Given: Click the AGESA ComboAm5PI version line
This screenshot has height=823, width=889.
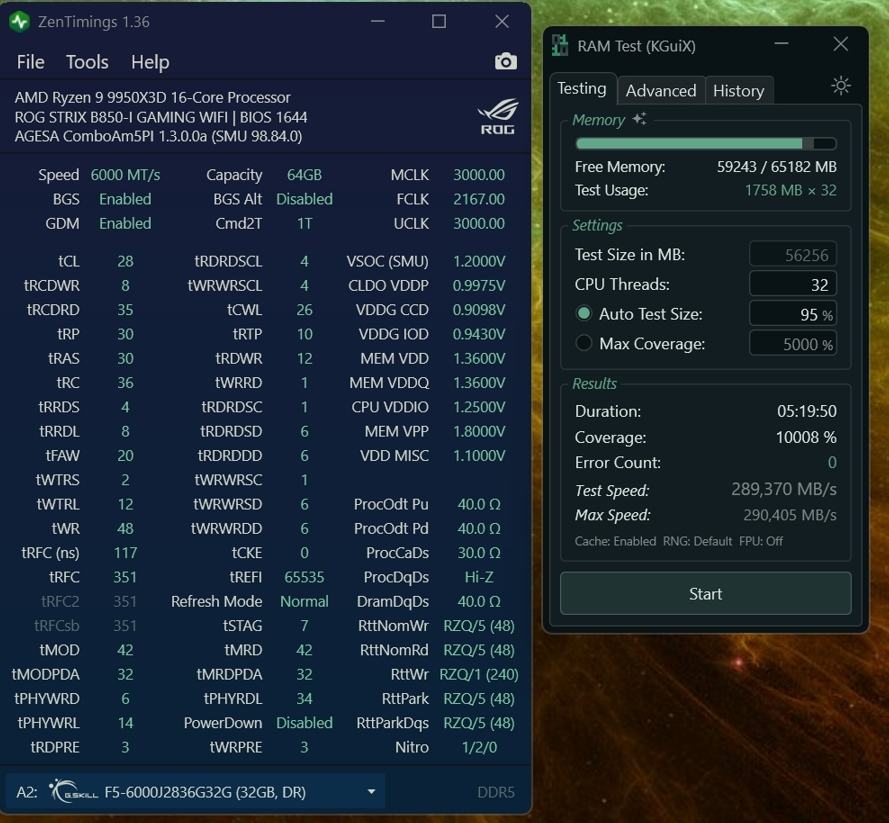Looking at the screenshot, I should click(158, 137).
